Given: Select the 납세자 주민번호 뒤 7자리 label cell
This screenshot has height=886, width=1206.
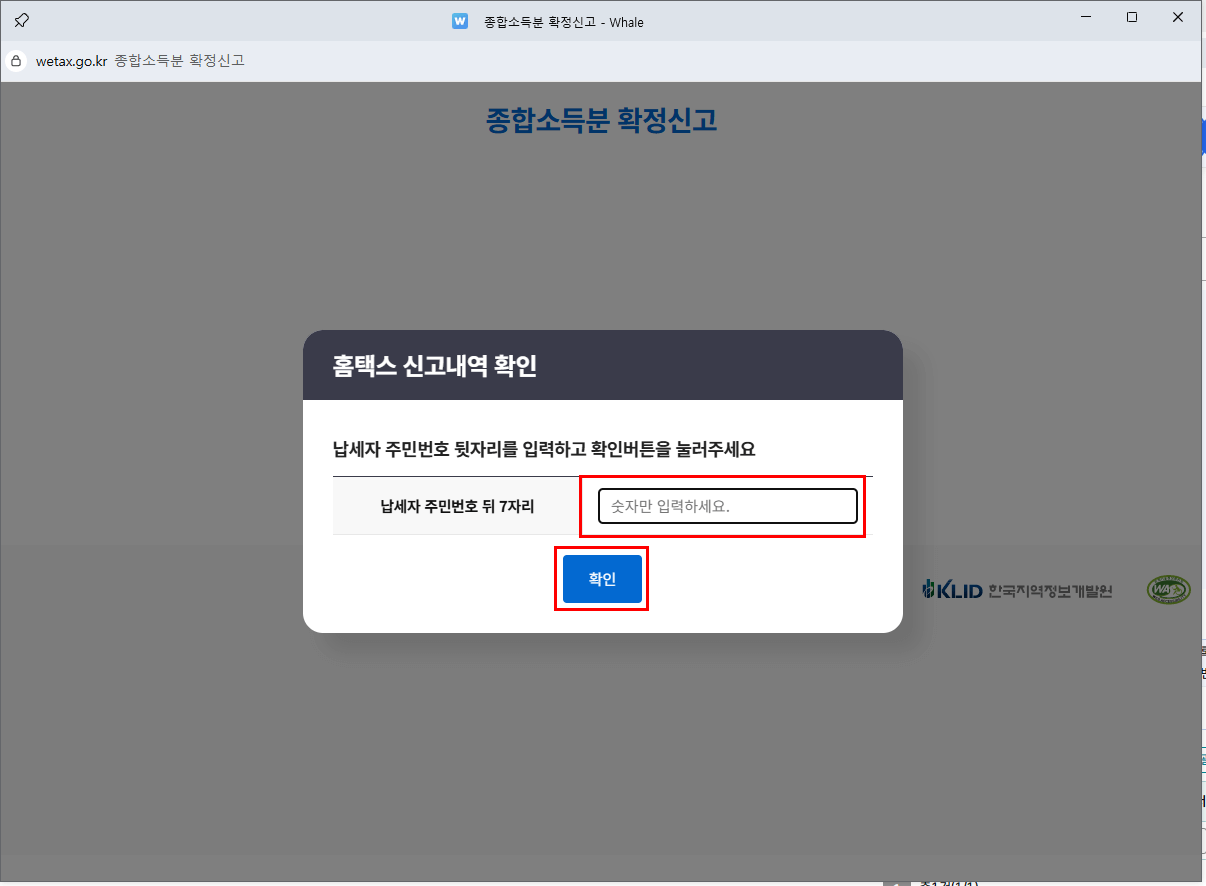Looking at the screenshot, I should pyautogui.click(x=455, y=505).
